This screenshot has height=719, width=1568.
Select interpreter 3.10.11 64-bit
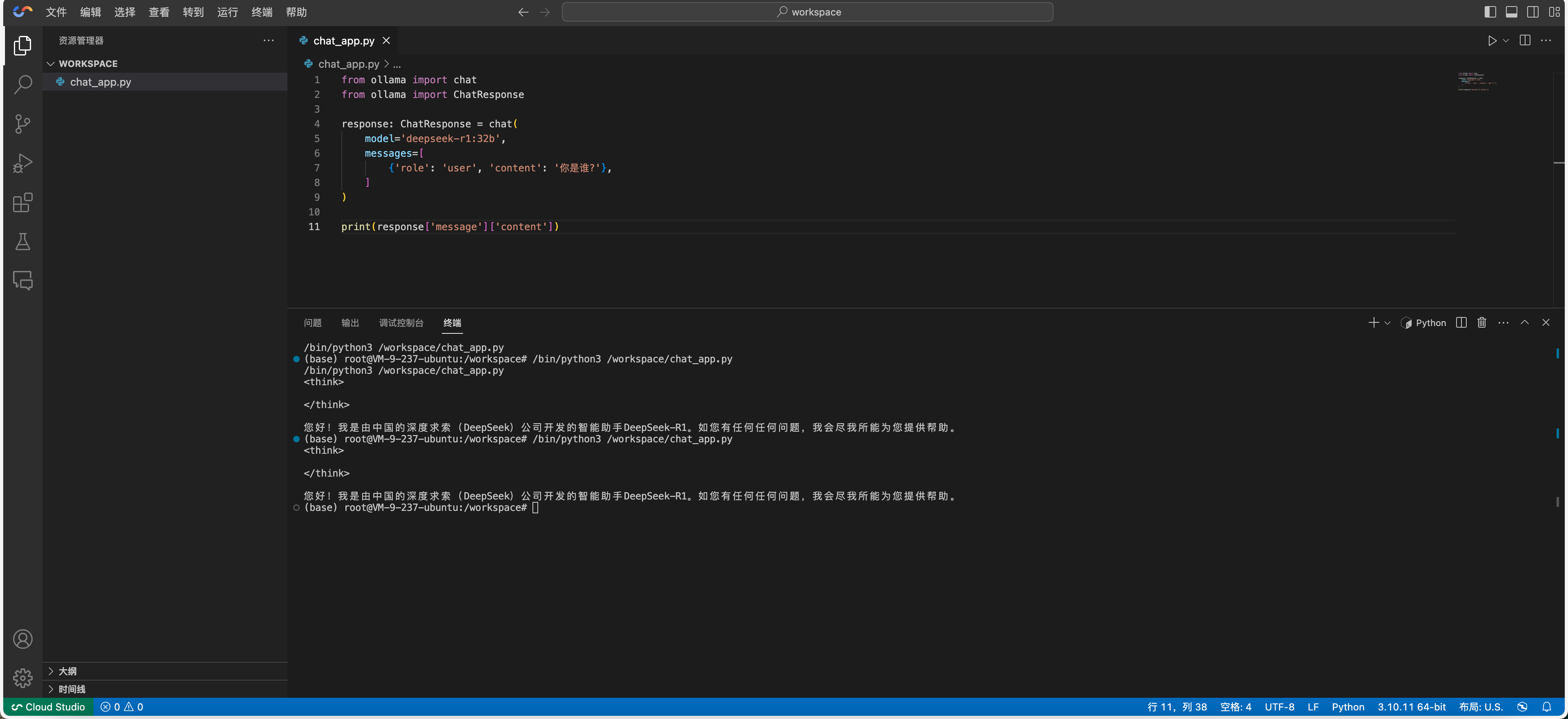[1412, 707]
